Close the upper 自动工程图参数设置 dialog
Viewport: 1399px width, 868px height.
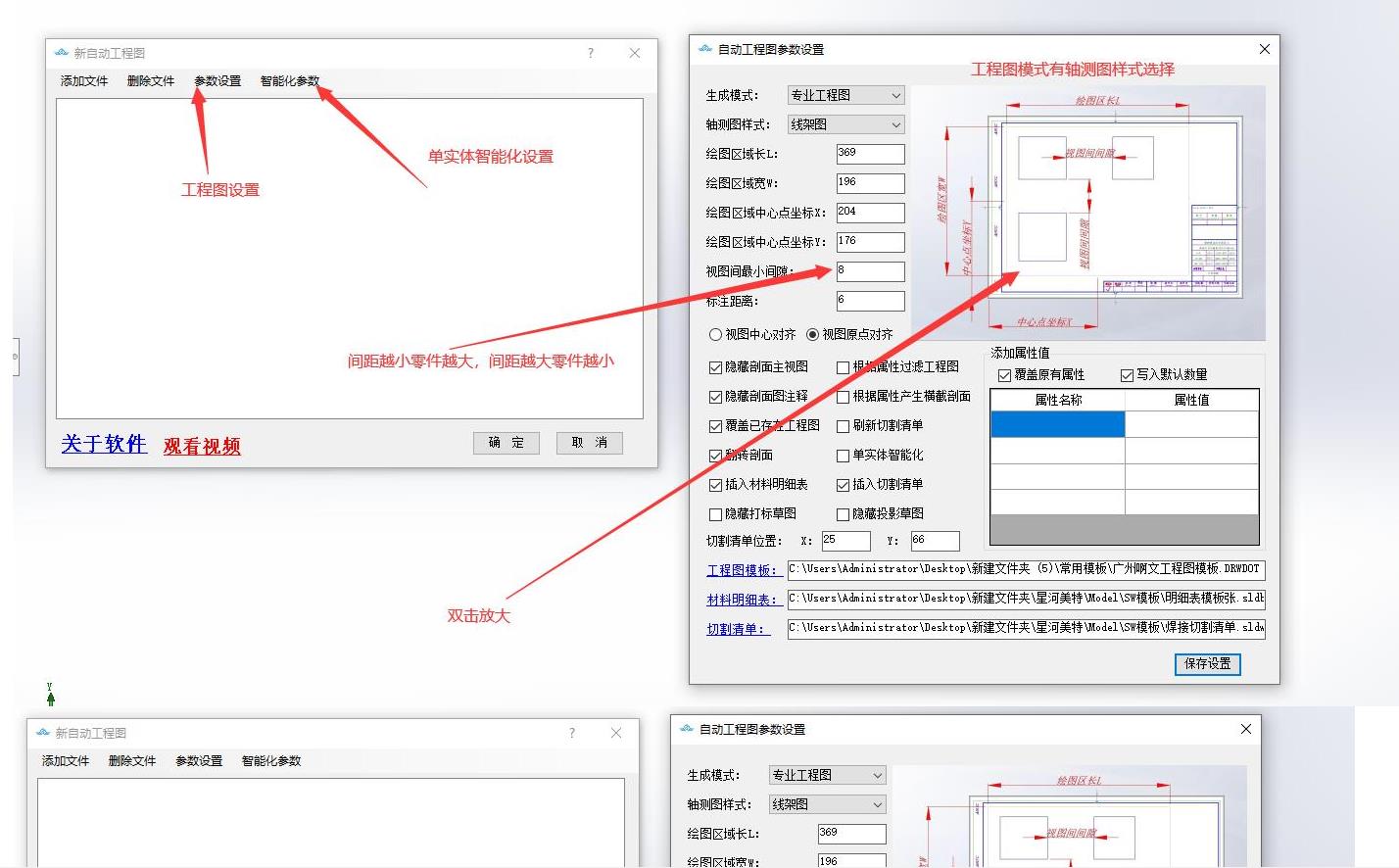click(x=1264, y=49)
